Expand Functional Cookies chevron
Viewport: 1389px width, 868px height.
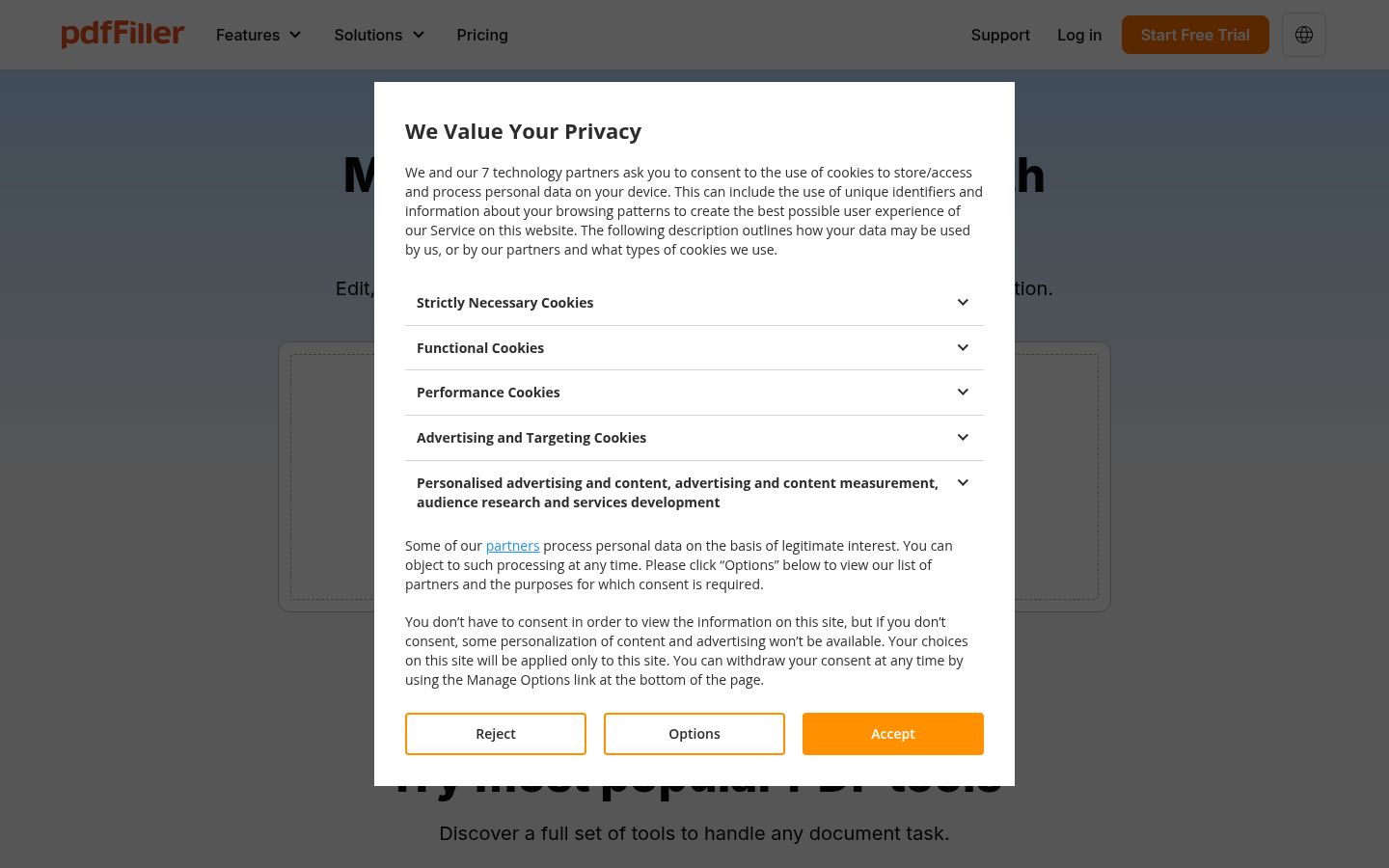pyautogui.click(x=963, y=348)
